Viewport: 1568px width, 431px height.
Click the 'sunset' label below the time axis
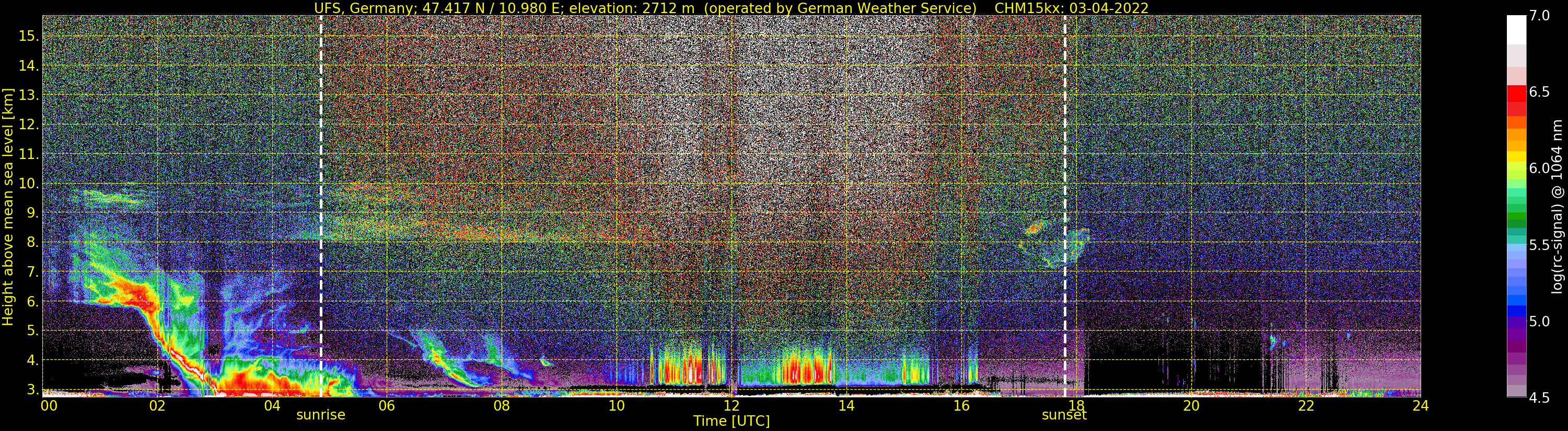pyautogui.click(x=1065, y=415)
